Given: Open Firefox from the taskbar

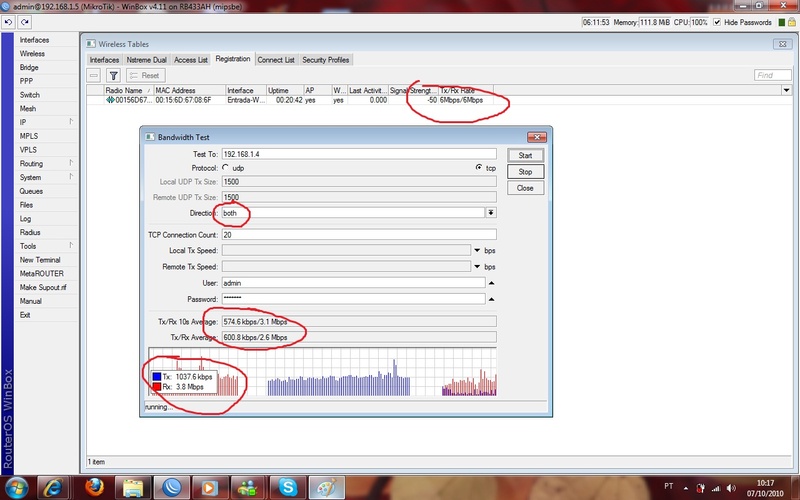Looking at the screenshot, I should click(x=94, y=488).
